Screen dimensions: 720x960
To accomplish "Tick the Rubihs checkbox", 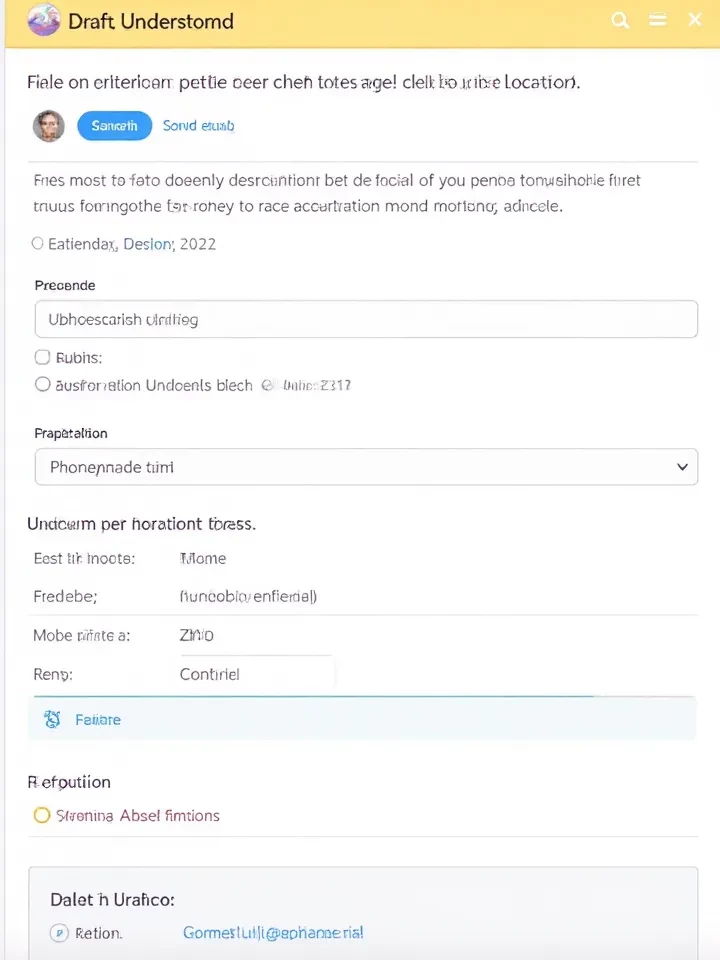I will point(42,357).
